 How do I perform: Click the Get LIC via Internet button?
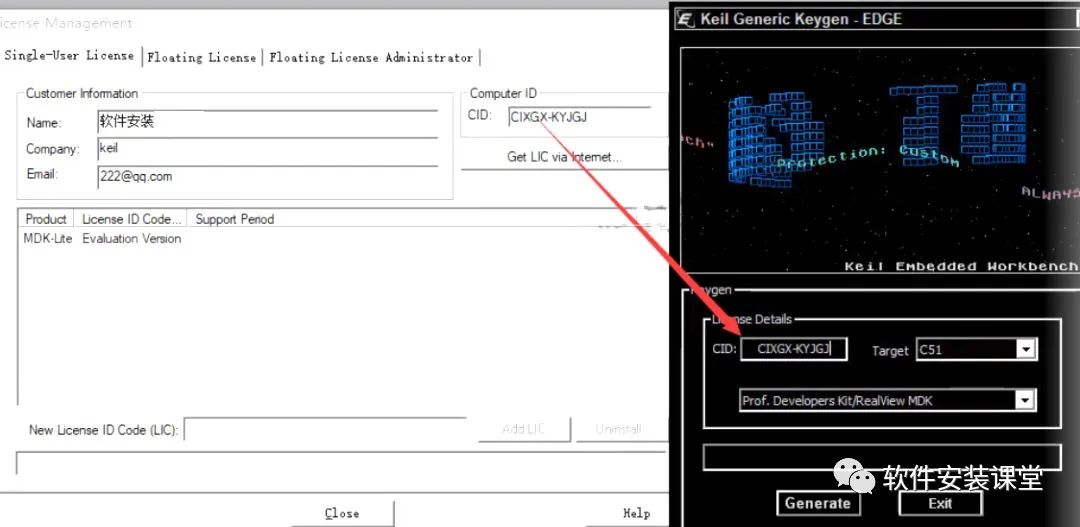(x=564, y=157)
